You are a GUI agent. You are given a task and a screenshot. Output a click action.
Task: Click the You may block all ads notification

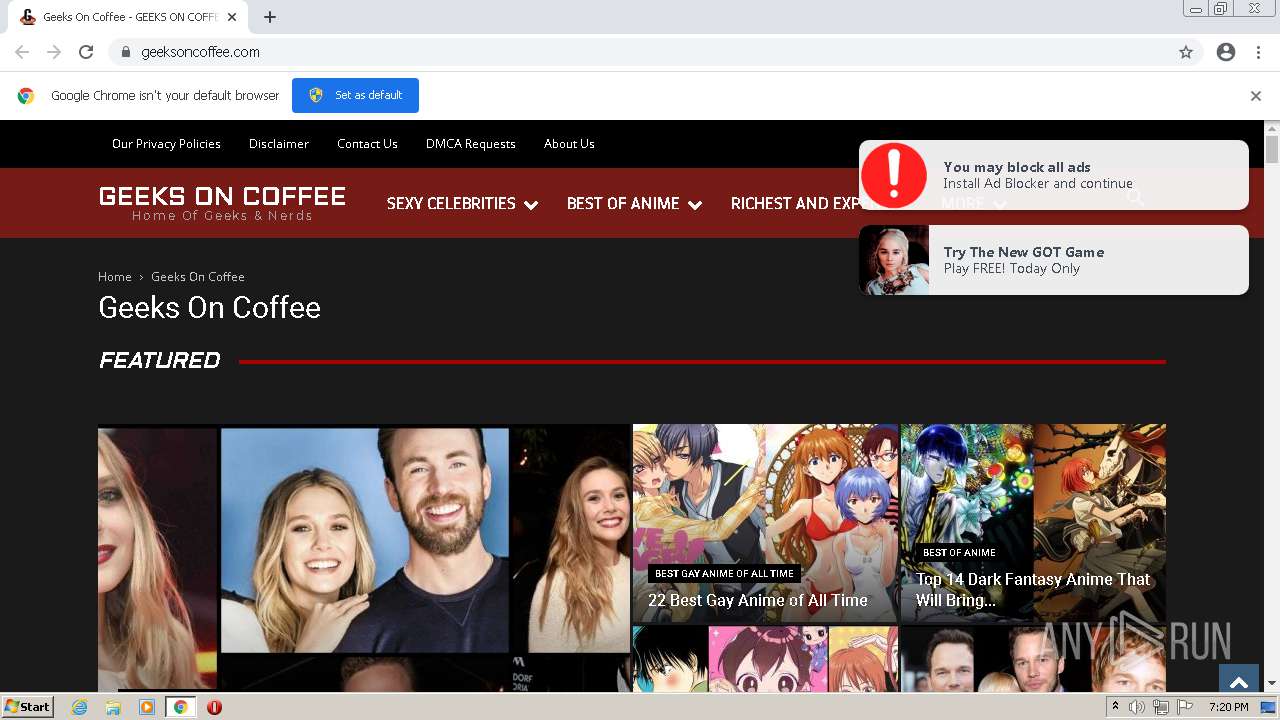tap(1054, 175)
